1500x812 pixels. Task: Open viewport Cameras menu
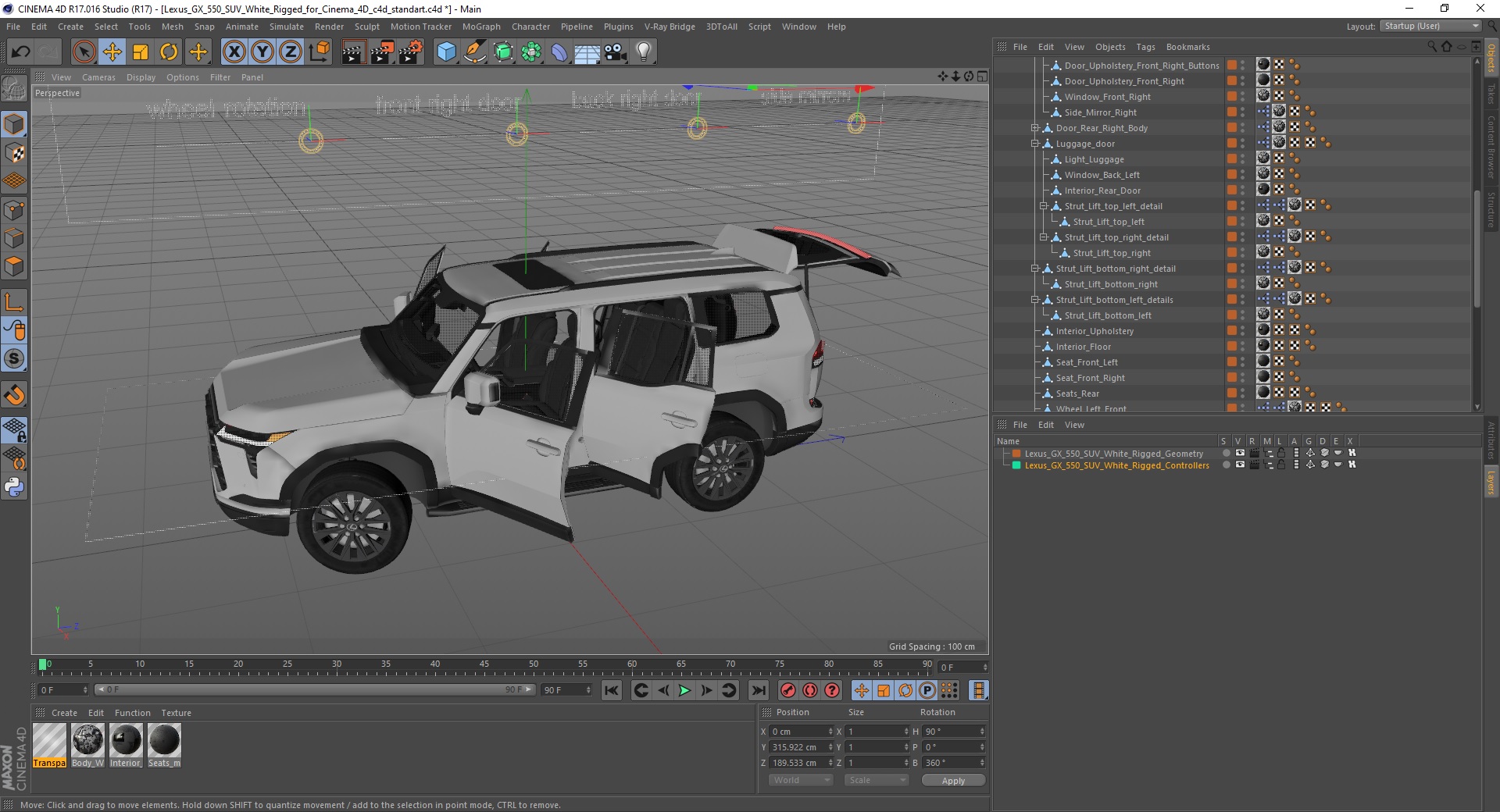pos(98,77)
